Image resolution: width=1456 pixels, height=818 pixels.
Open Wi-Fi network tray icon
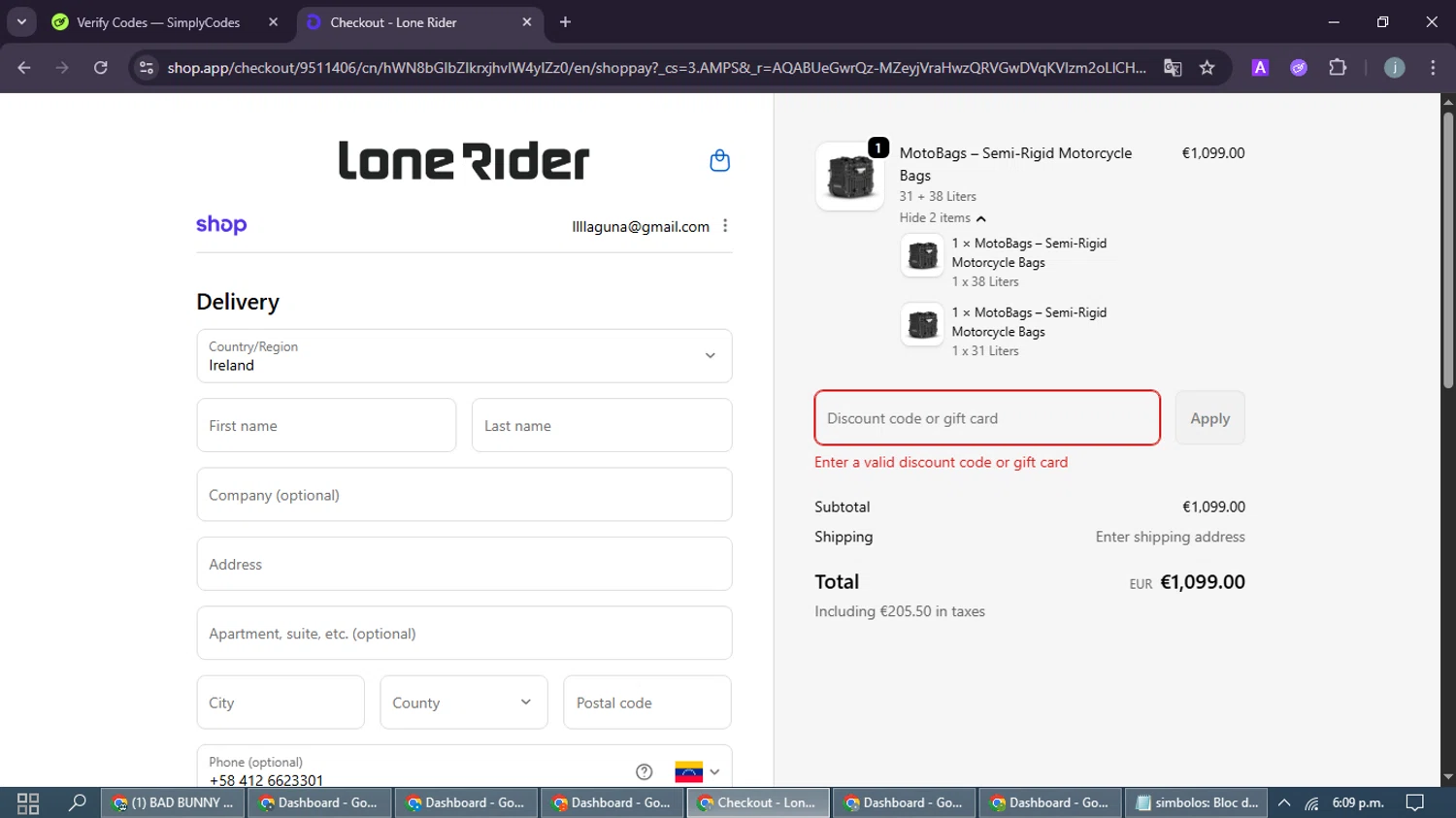pyautogui.click(x=1311, y=803)
